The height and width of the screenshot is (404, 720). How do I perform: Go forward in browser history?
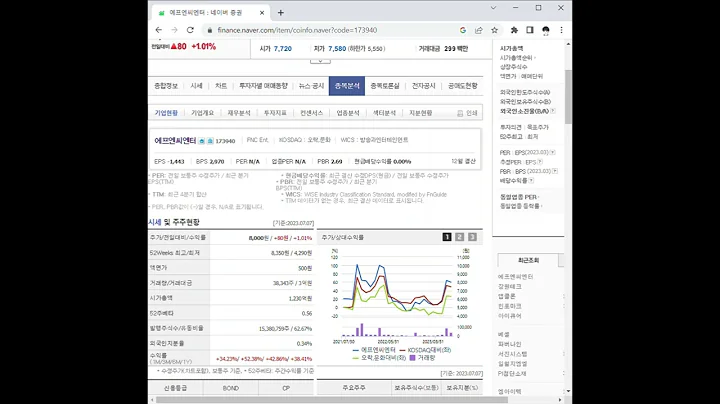tap(174, 30)
